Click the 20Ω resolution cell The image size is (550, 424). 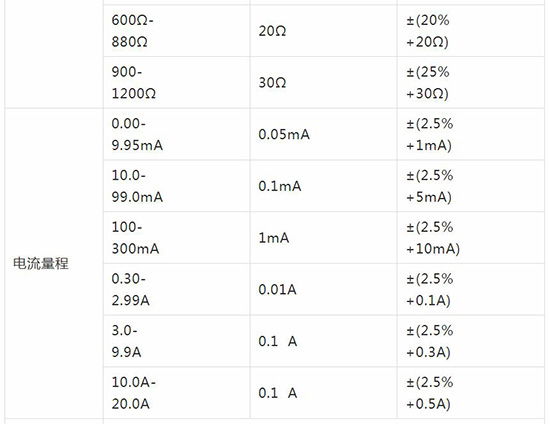tap(323, 31)
